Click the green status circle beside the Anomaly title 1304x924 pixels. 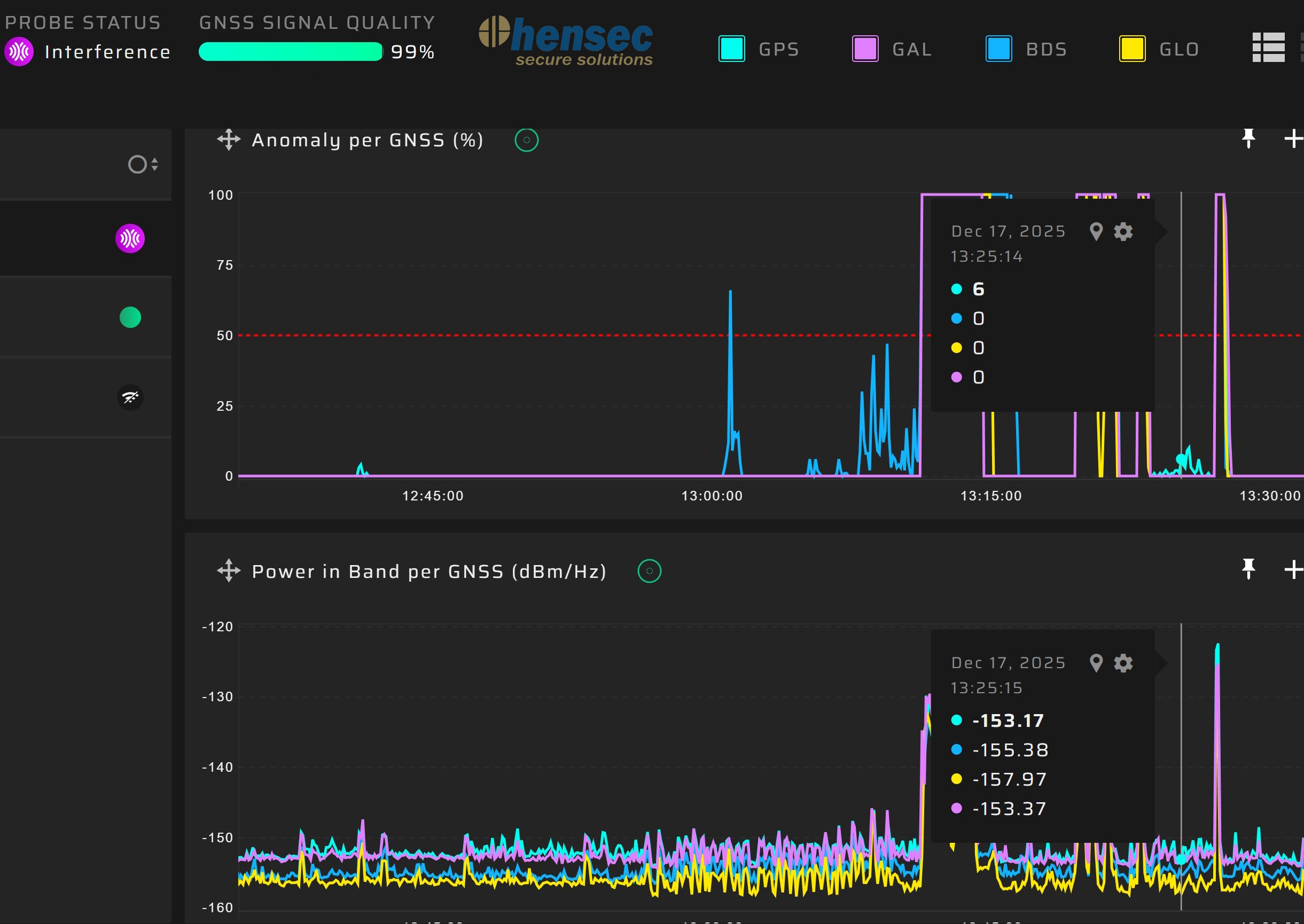click(526, 140)
